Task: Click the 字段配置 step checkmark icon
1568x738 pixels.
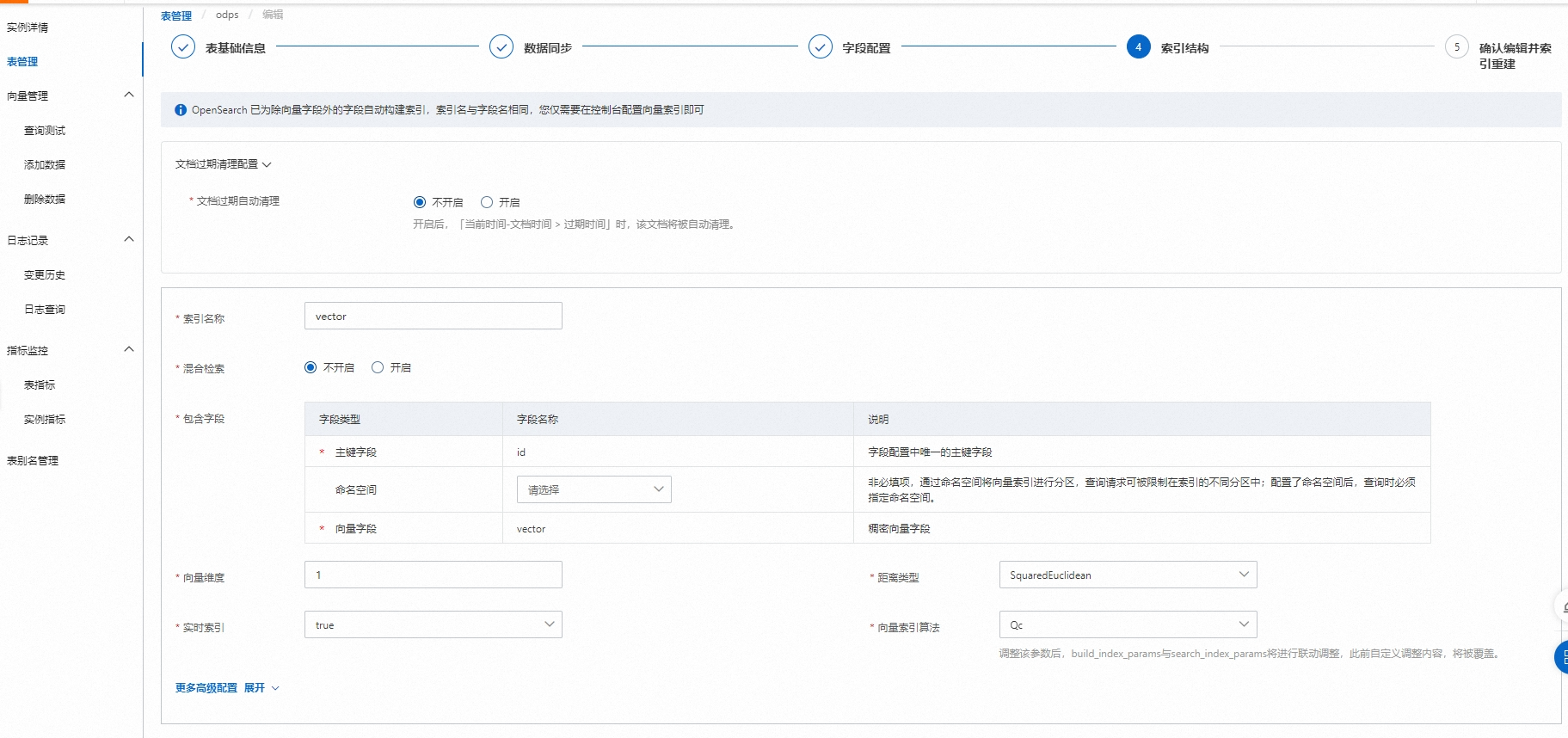Action: coord(821,46)
